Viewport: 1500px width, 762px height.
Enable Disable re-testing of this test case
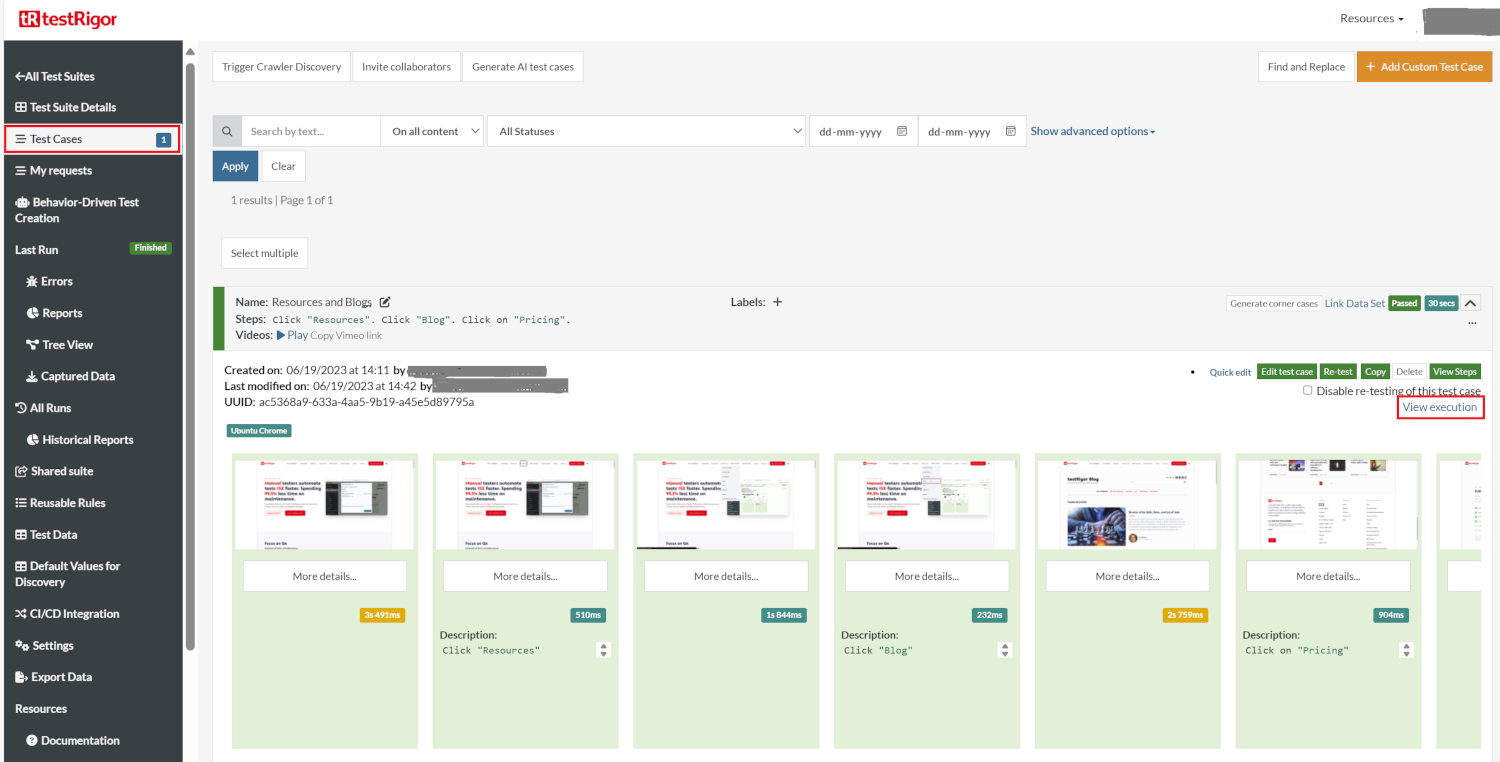pyautogui.click(x=1308, y=391)
